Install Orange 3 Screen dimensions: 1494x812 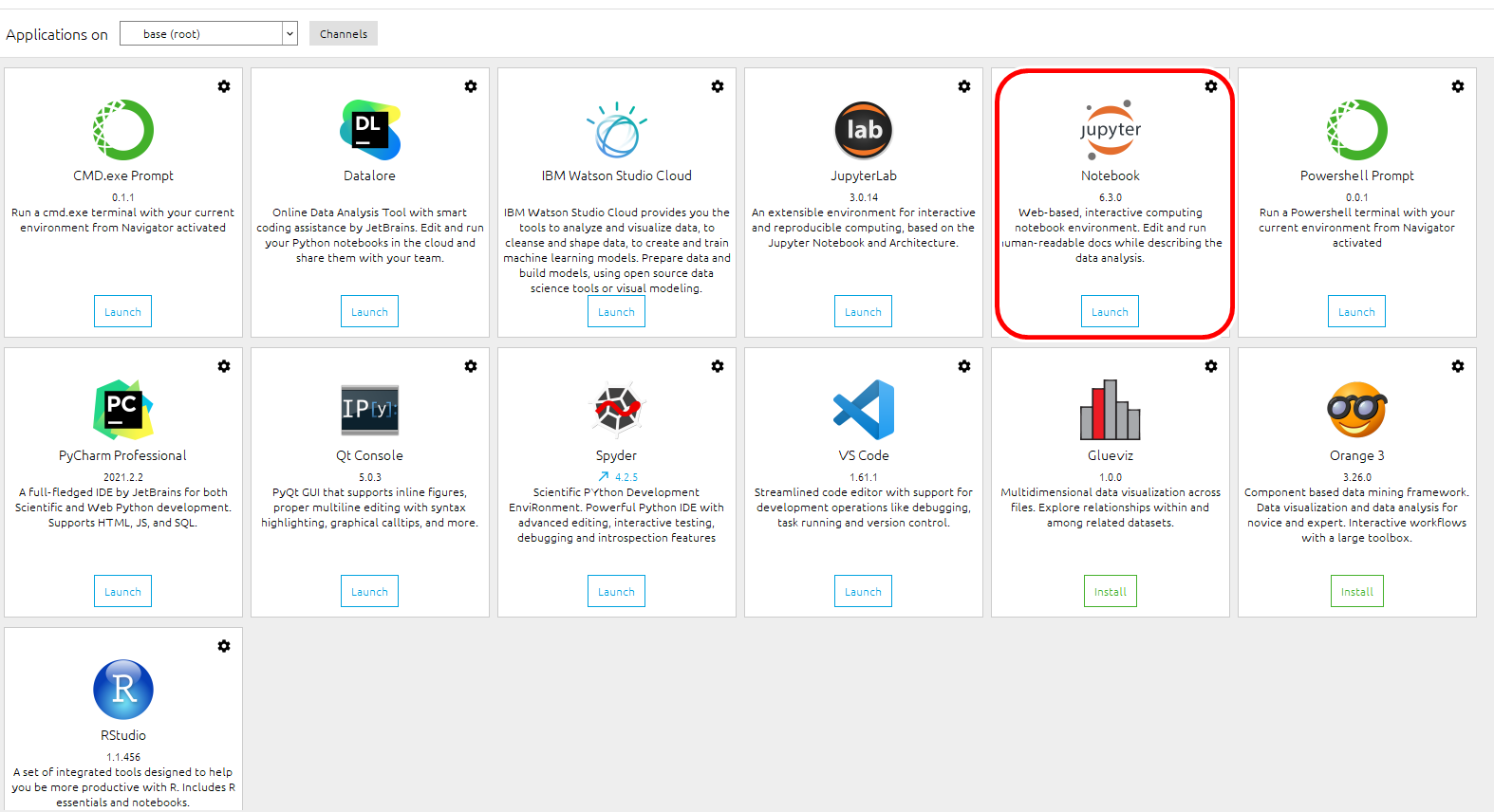click(1357, 591)
